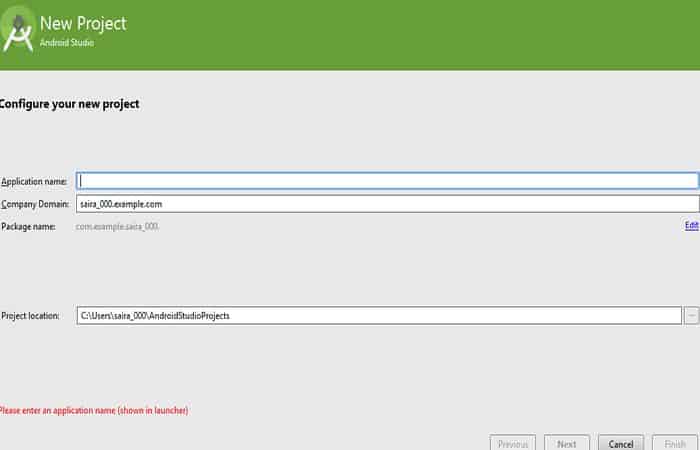Click the Android Studio logo icon
700x450 pixels.
18,30
